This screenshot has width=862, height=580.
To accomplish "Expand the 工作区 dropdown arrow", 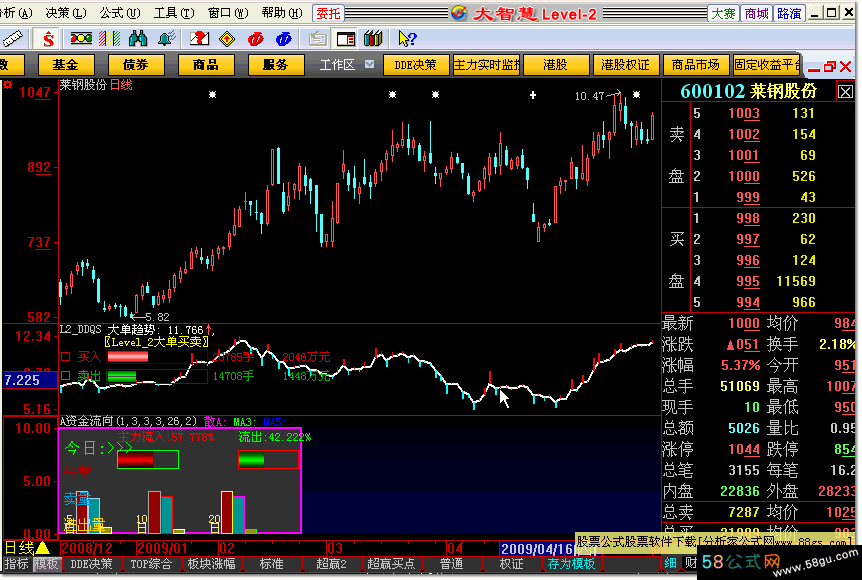I will (x=369, y=64).
